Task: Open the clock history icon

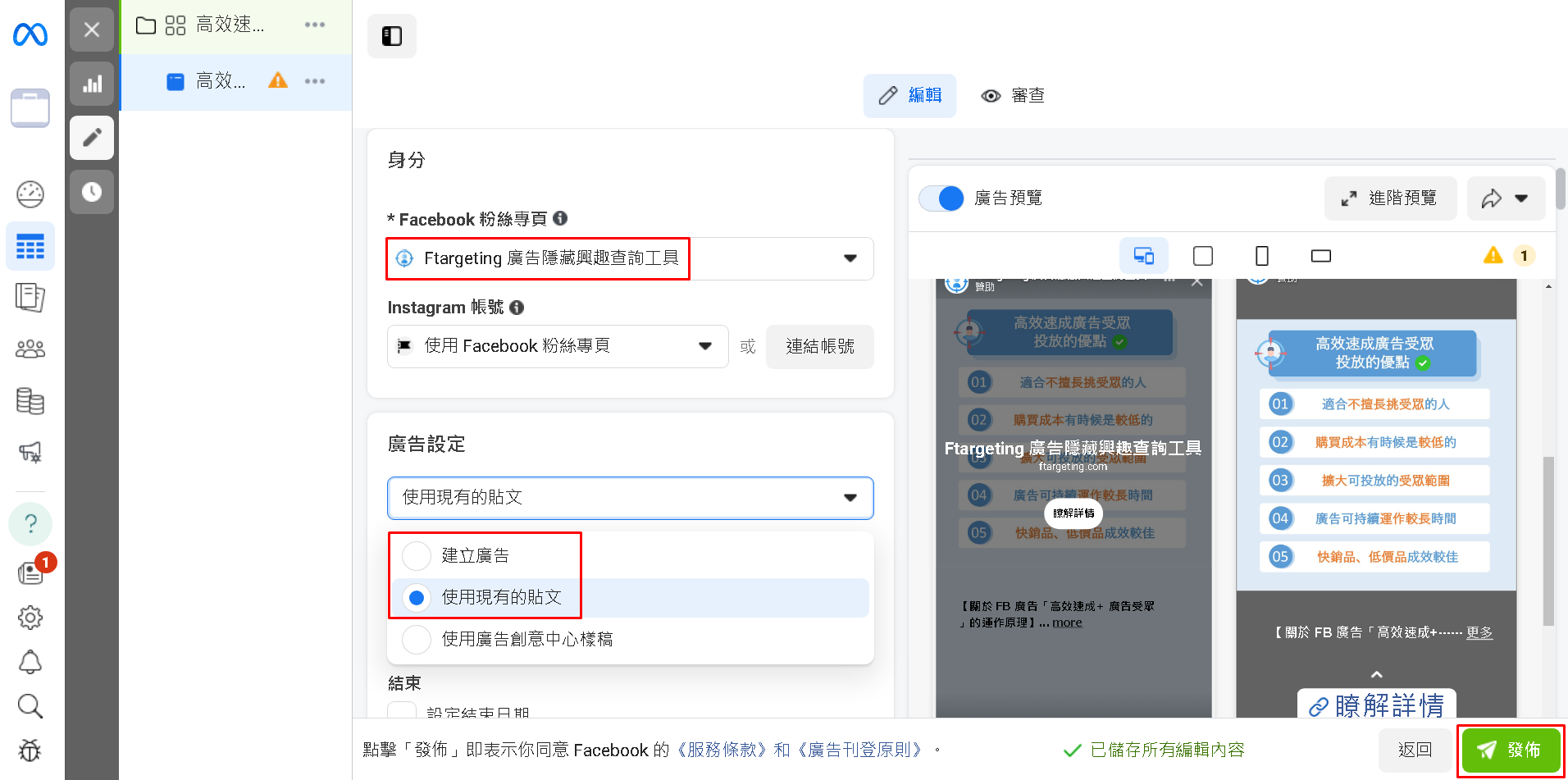Action: [92, 192]
